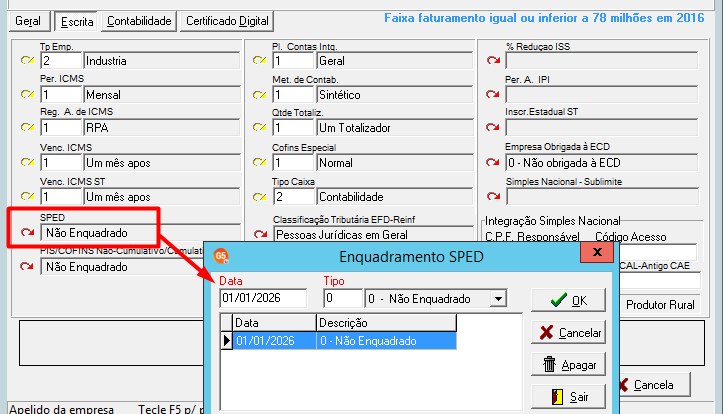Image resolution: width=723 pixels, height=414 pixels.
Task: Click red arrow beside Empresa Obrigada à ECD
Action: 492,162
